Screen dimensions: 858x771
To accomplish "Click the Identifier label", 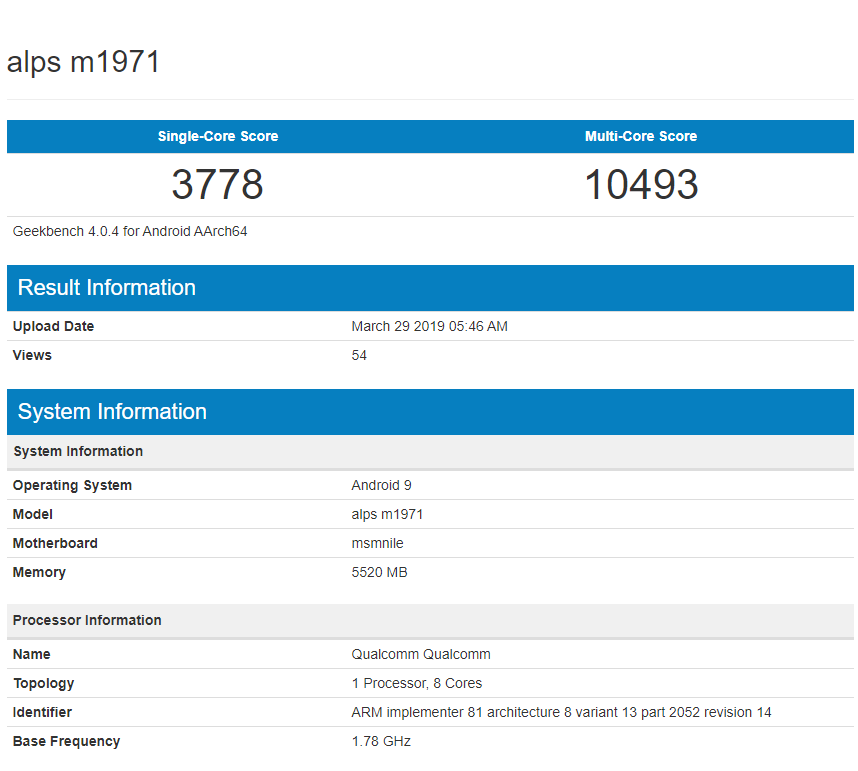I will tap(42, 712).
